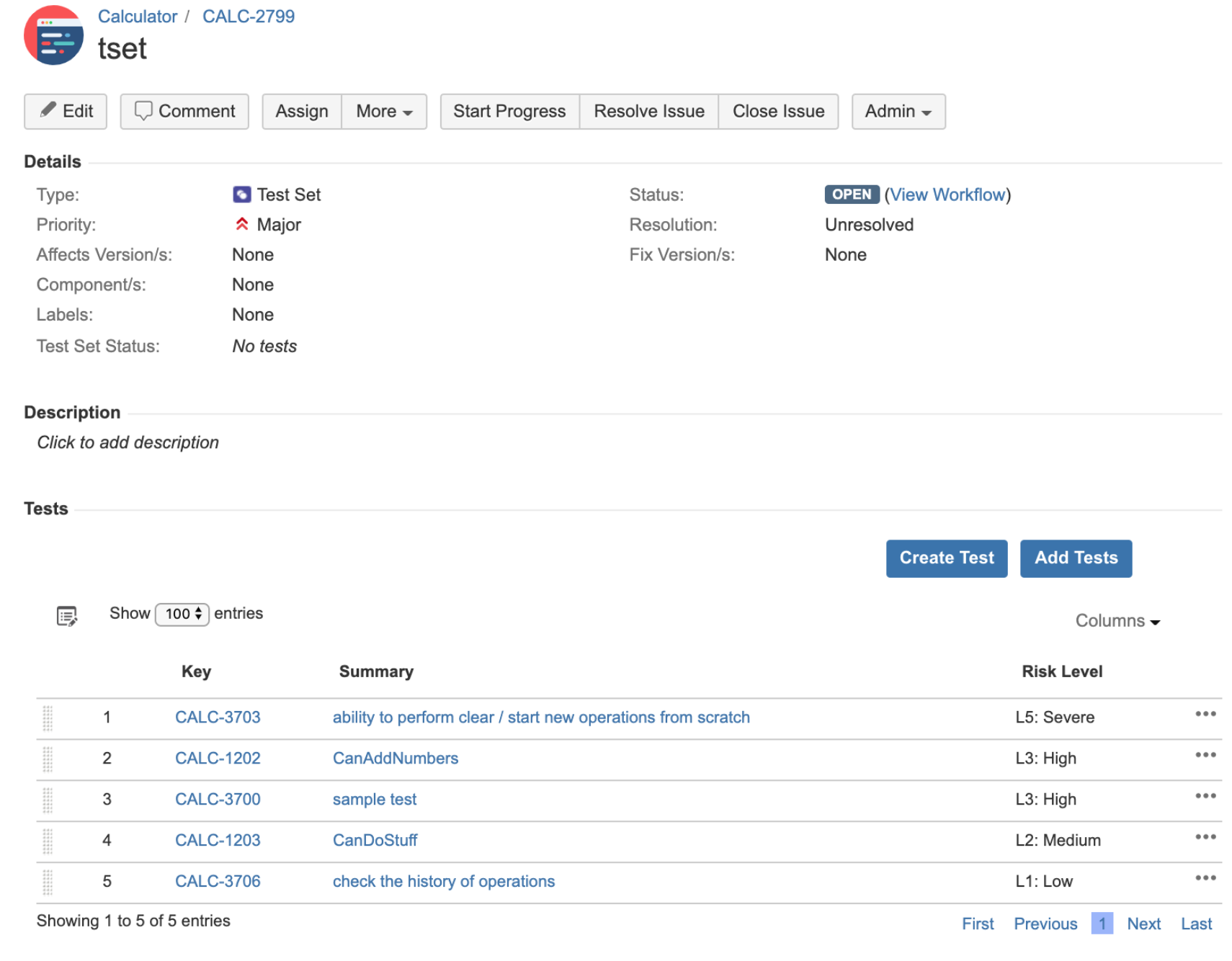Go to the Previous page
The width and height of the screenshot is (1232, 961).
pos(1045,924)
